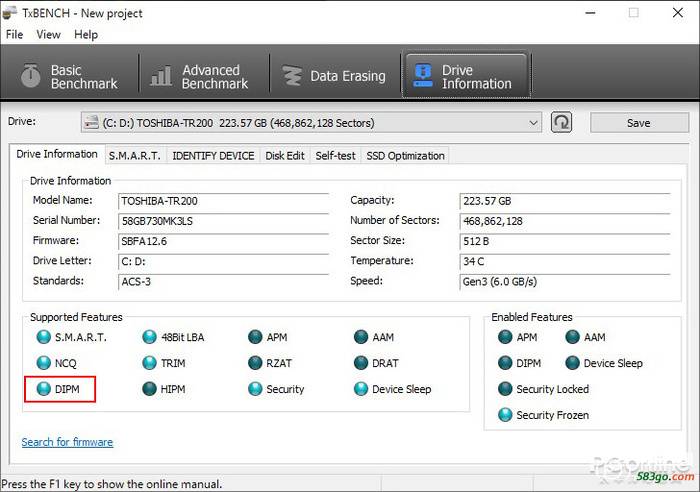Open the Basic Benchmark section
The width and height of the screenshot is (700, 492).
69,76
